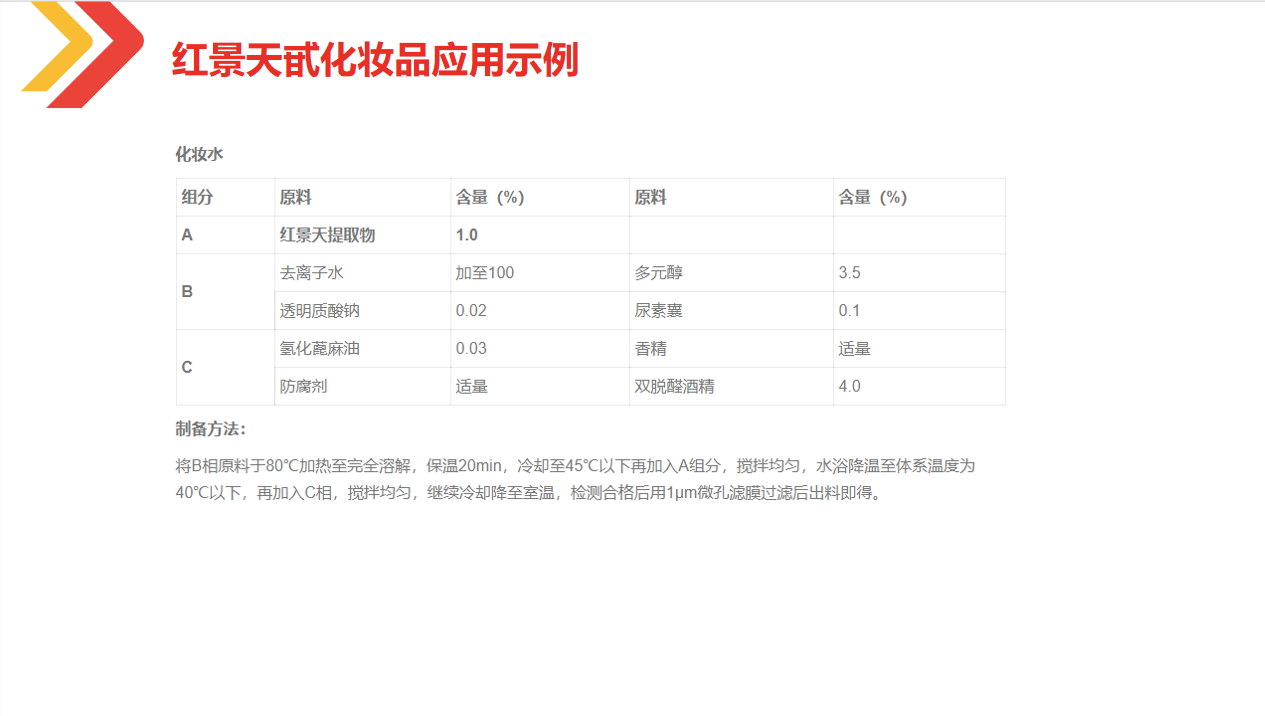This screenshot has width=1265, height=716.
Task: Select the slide title 红景天甙化妆品应用示例
Action: (x=375, y=60)
